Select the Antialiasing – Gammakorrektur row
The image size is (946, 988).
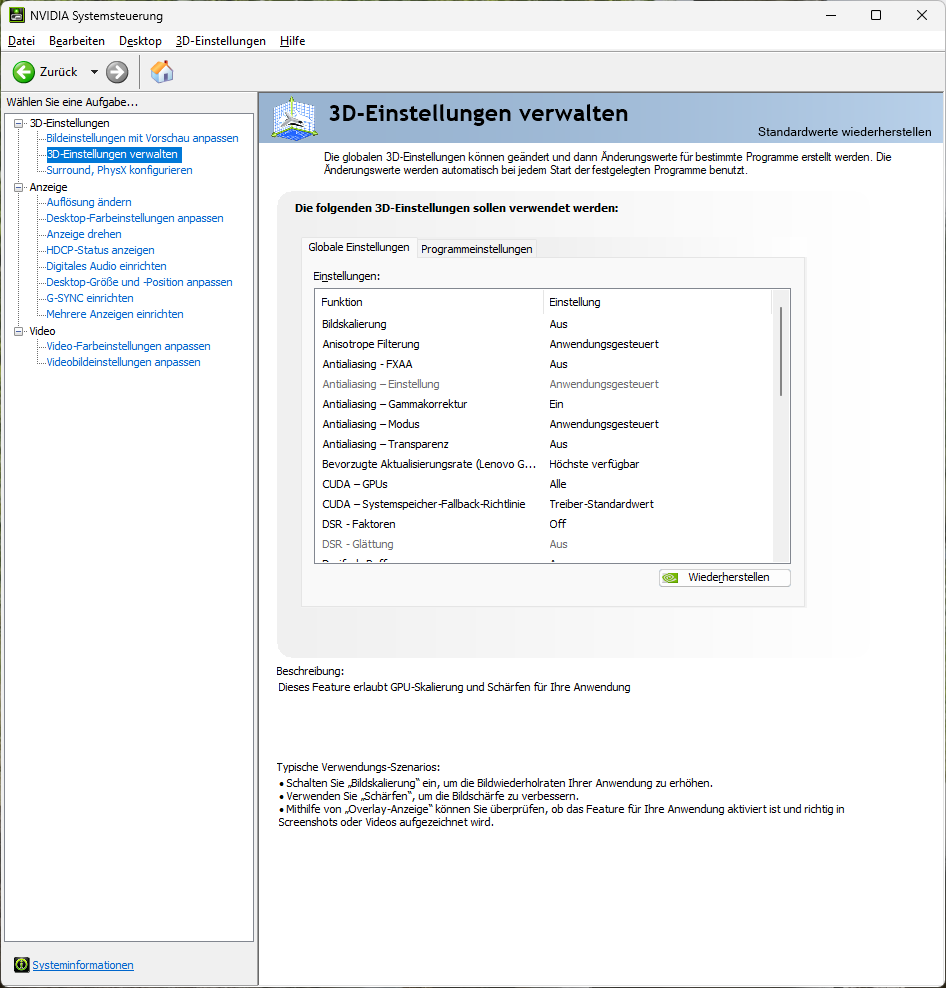coord(544,405)
